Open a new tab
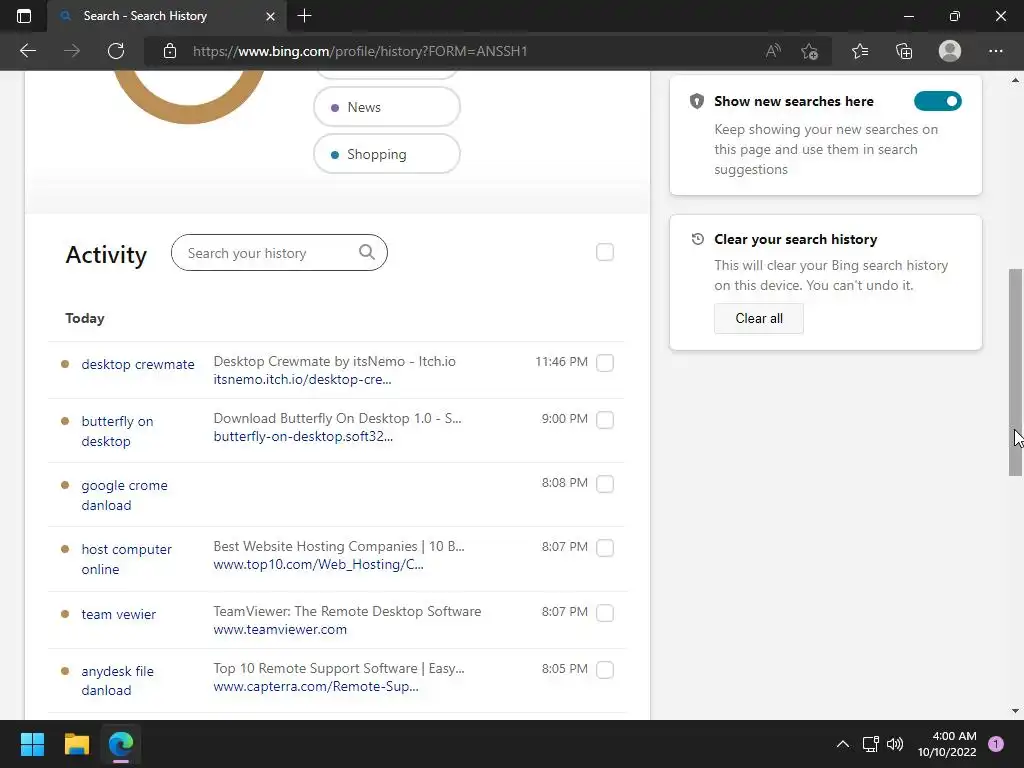Image resolution: width=1024 pixels, height=768 pixels. tap(304, 16)
